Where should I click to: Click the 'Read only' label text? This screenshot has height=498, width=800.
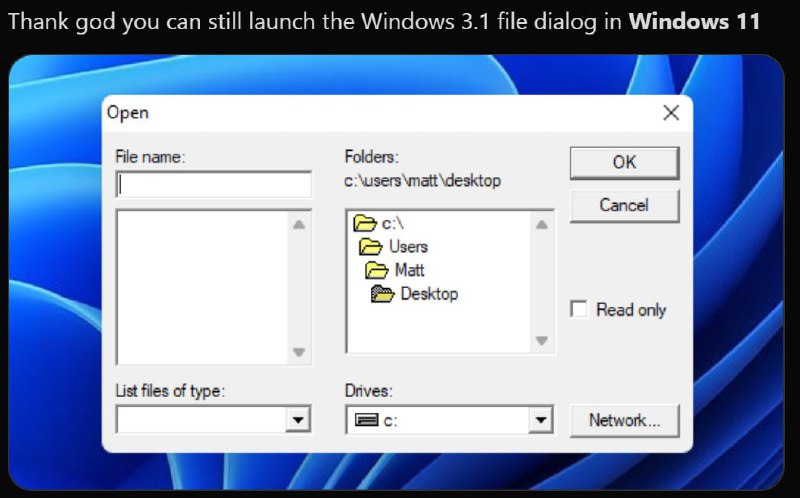point(631,310)
